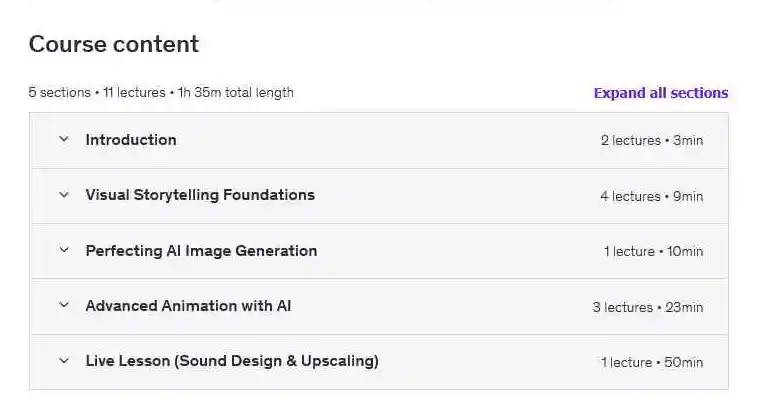
Task: Click the '3 lectures • 23min' label
Action: [x=647, y=307]
